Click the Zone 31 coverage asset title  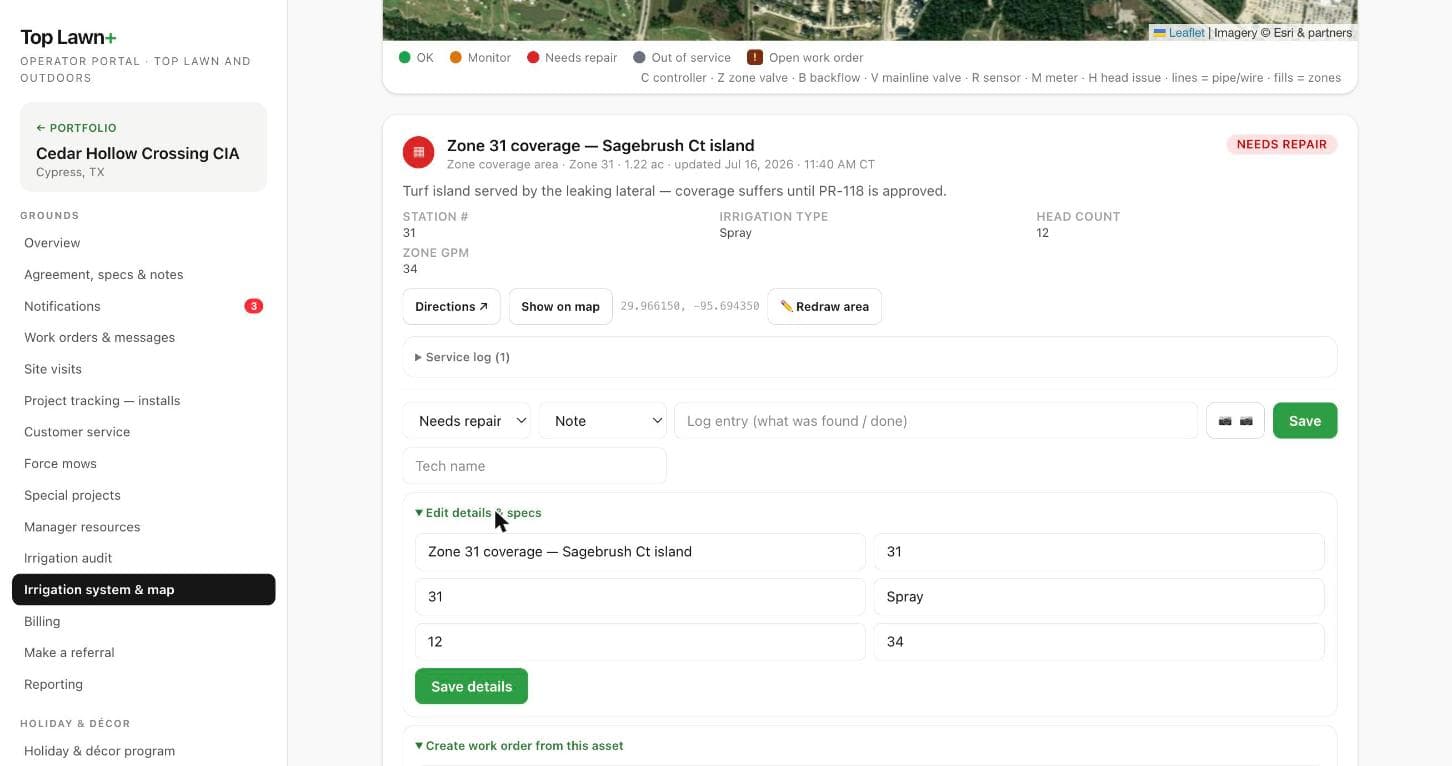pyautogui.click(x=601, y=145)
